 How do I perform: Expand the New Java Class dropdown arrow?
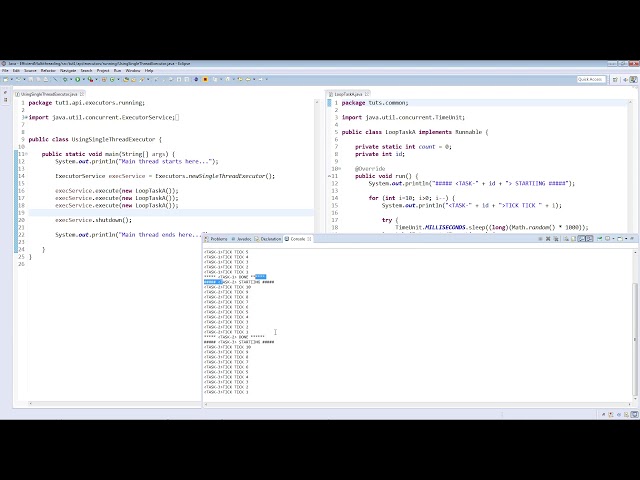pos(118,80)
